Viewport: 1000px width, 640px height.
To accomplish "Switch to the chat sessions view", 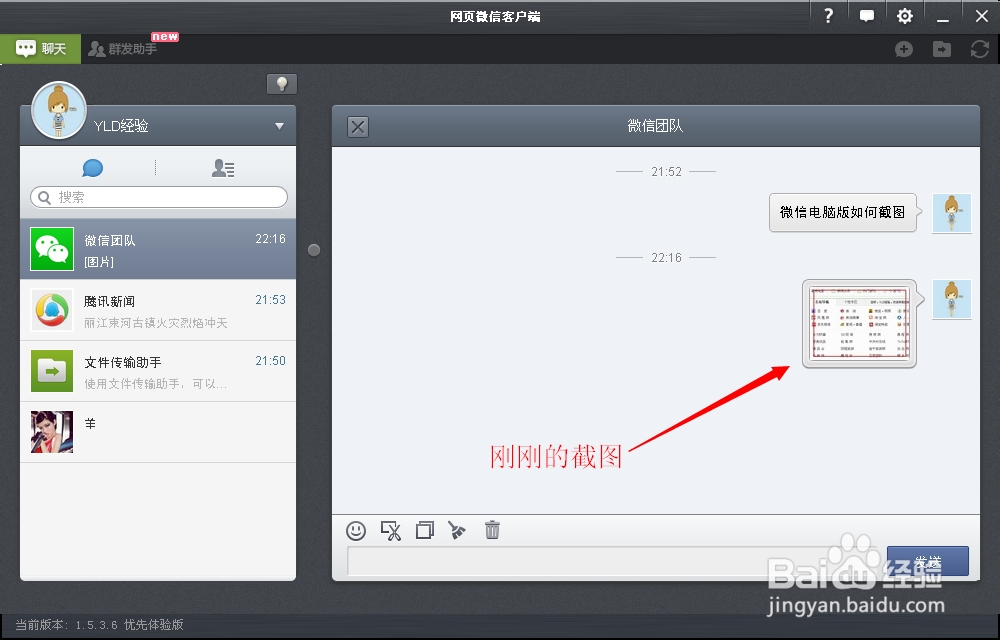I will pyautogui.click(x=92, y=167).
